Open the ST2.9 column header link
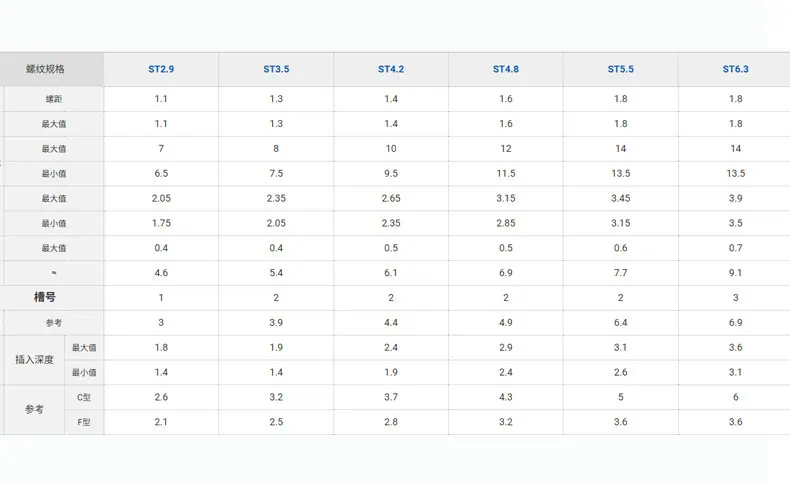The height and width of the screenshot is (484, 790). click(x=161, y=69)
